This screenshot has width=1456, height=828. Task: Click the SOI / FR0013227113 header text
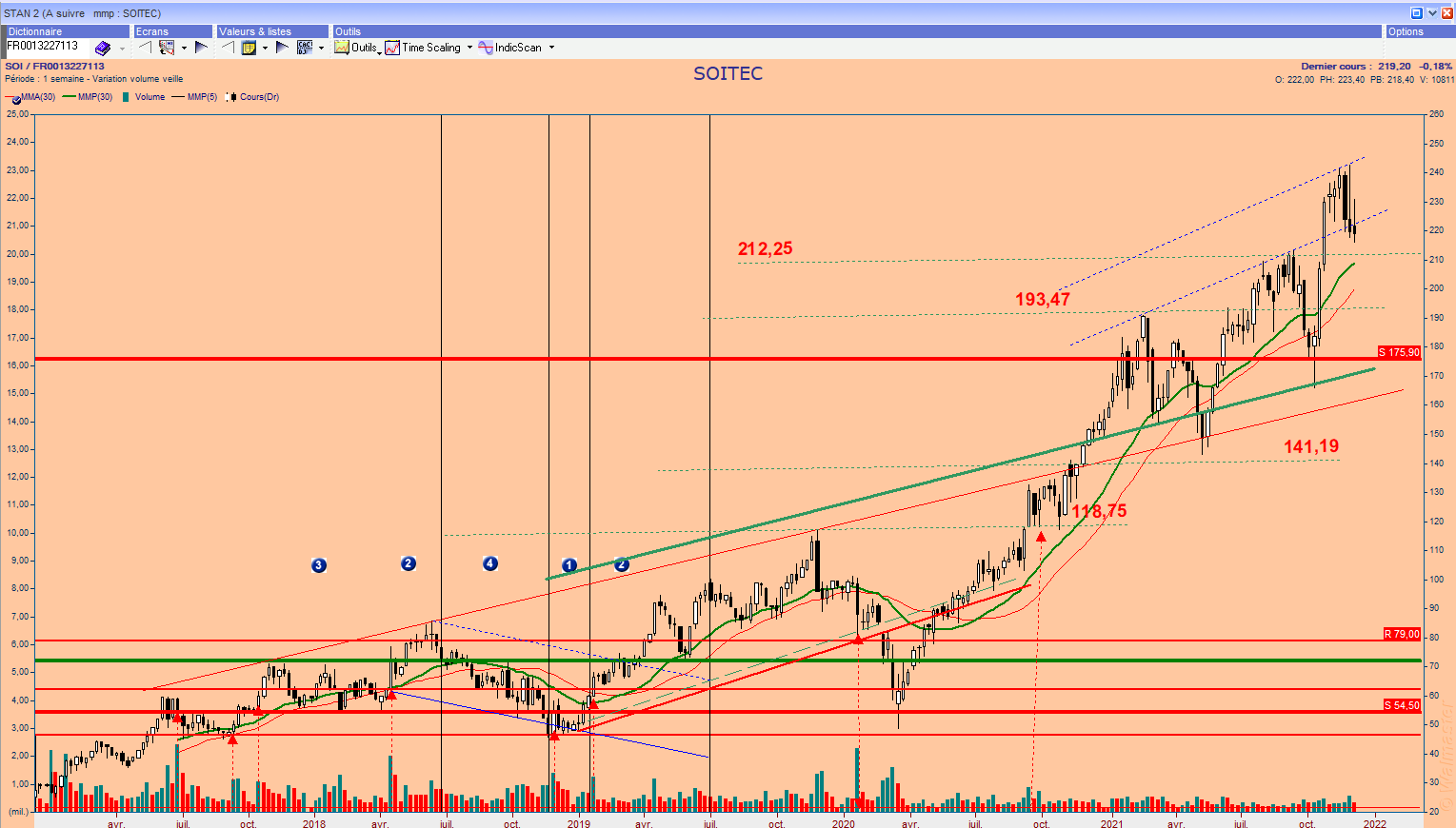click(54, 67)
